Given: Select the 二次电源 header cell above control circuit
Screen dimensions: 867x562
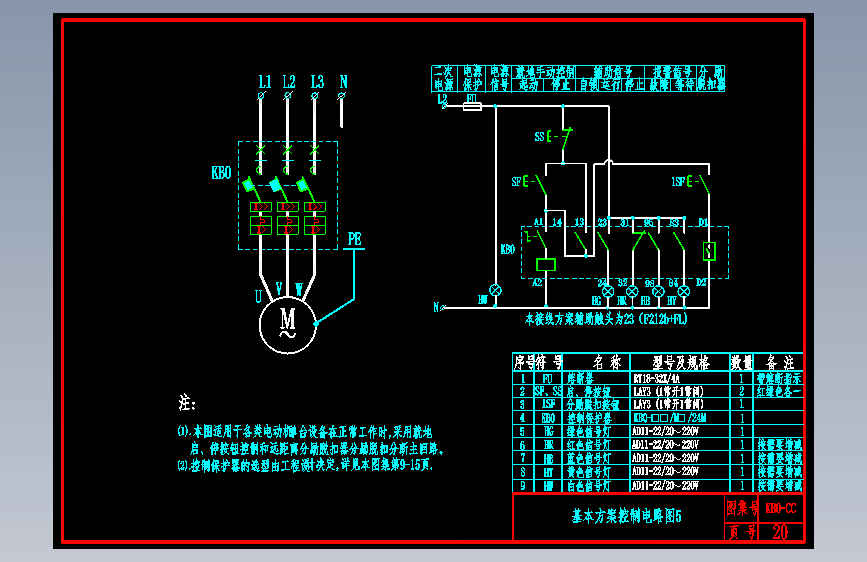Looking at the screenshot, I should pos(445,78).
